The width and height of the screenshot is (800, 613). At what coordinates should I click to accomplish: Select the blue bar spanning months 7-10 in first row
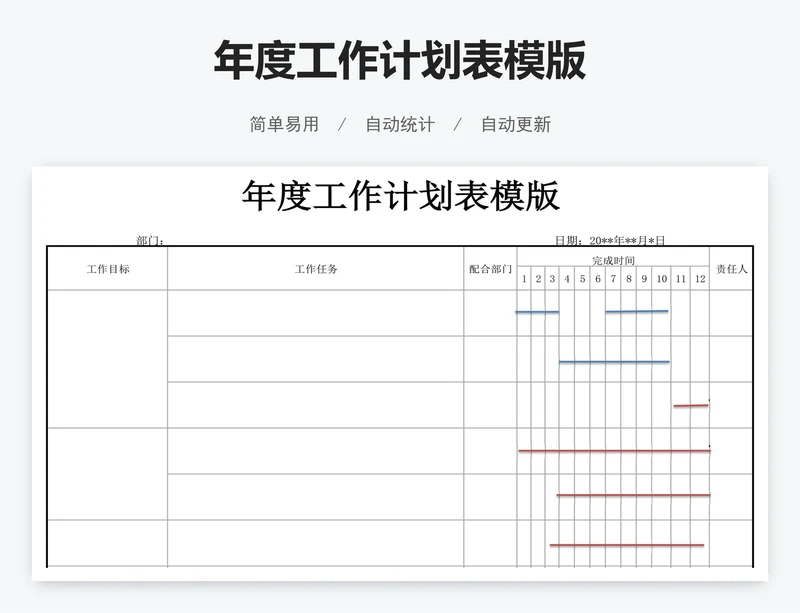pos(637,311)
